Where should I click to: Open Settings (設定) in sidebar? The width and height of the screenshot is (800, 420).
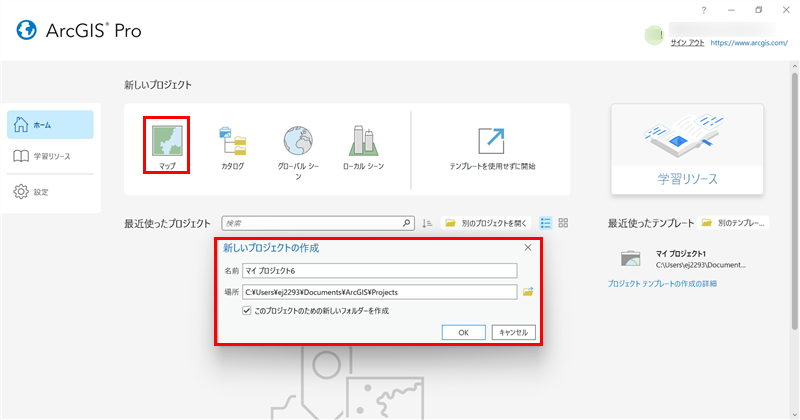(50, 192)
